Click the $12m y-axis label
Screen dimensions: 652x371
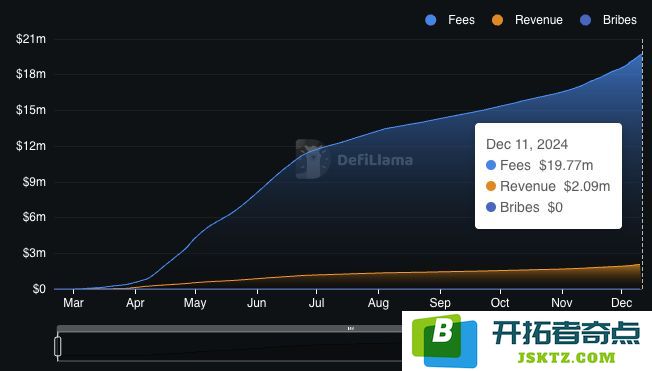(31, 146)
